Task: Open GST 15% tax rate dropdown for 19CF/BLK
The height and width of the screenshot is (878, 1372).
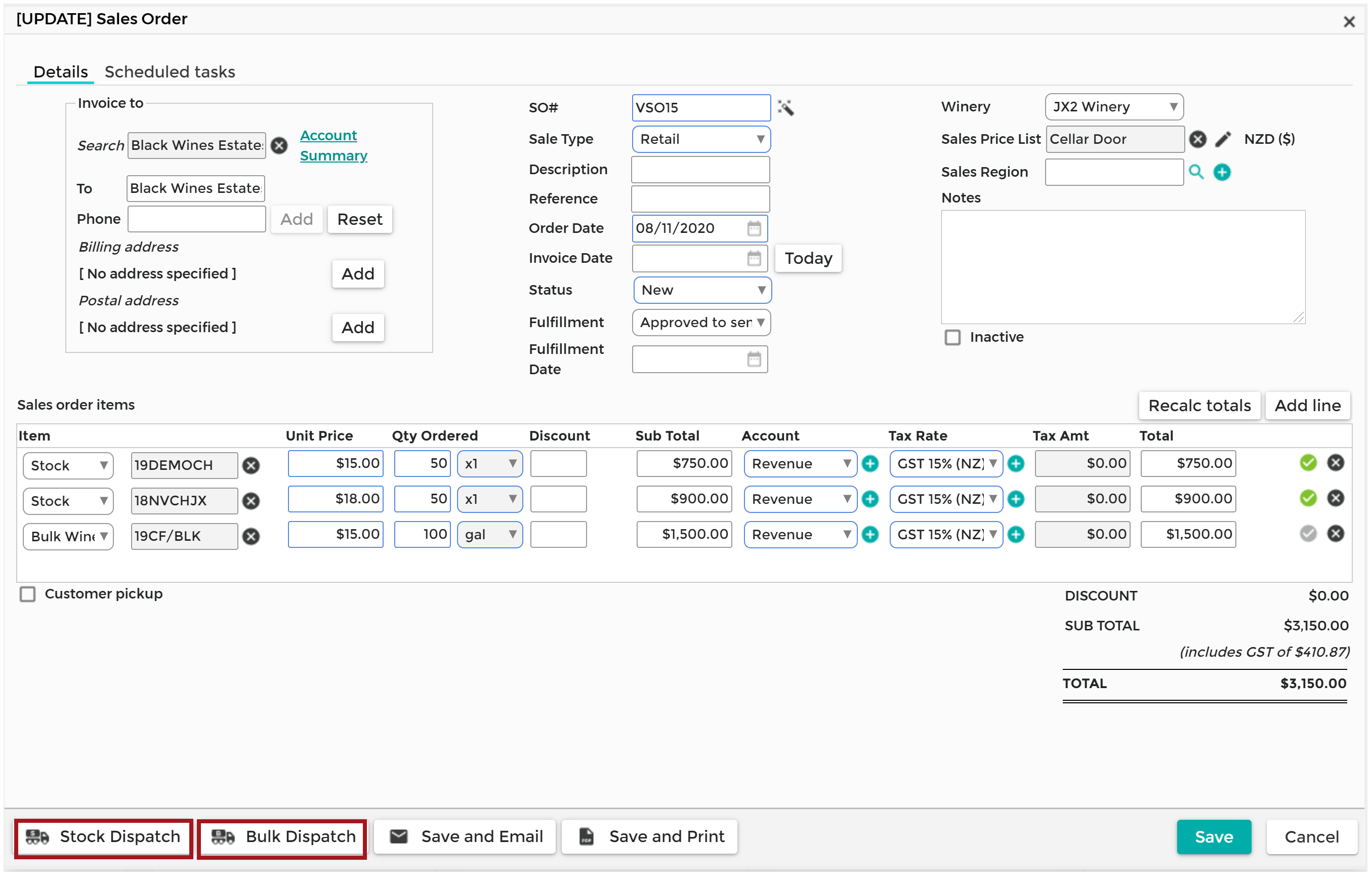Action: coord(946,534)
